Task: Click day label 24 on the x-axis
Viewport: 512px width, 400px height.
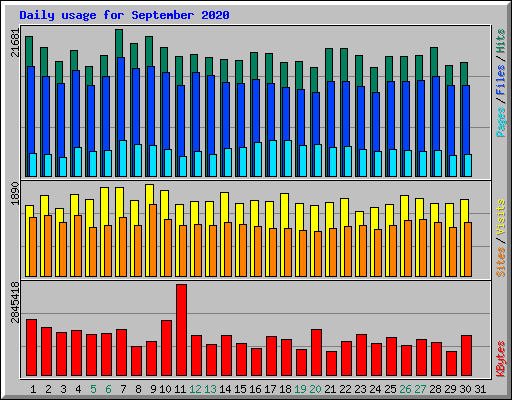Action: tap(375, 389)
